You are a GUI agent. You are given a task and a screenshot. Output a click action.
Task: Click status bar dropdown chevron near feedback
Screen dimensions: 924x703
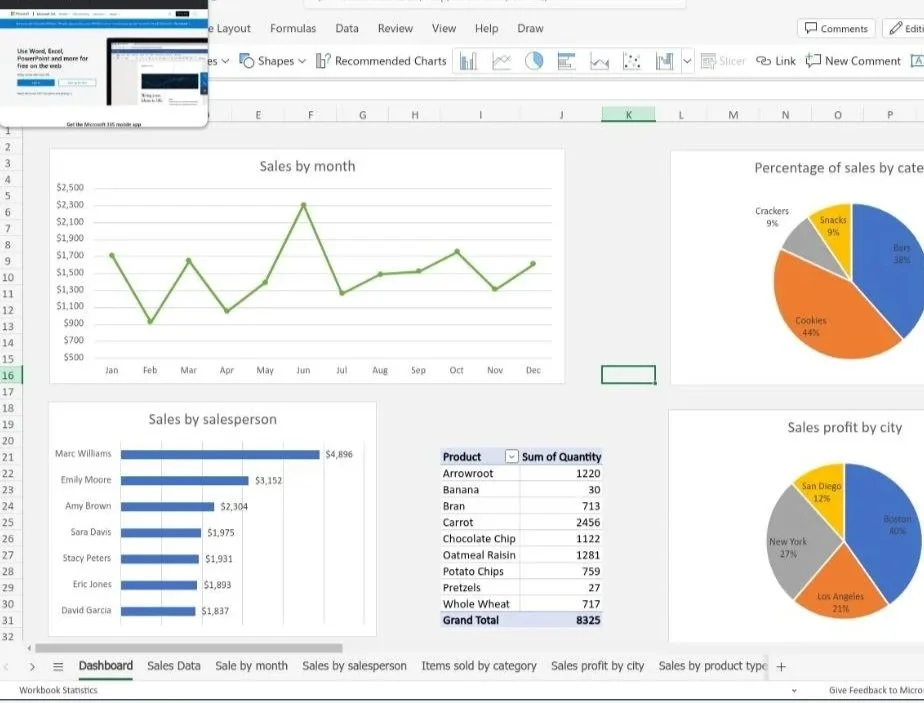coord(794,690)
